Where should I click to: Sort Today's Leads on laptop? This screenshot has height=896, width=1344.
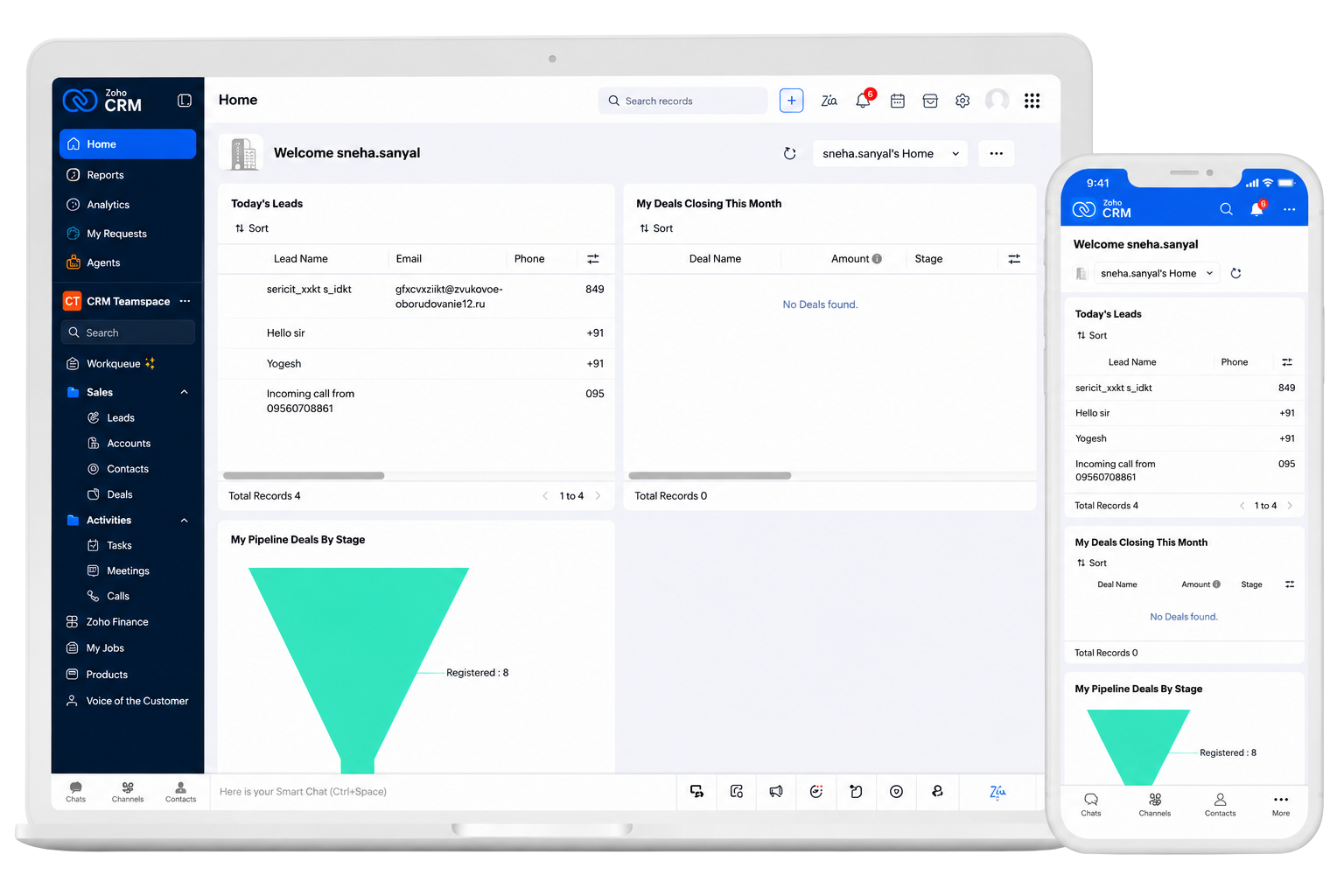[x=251, y=228]
